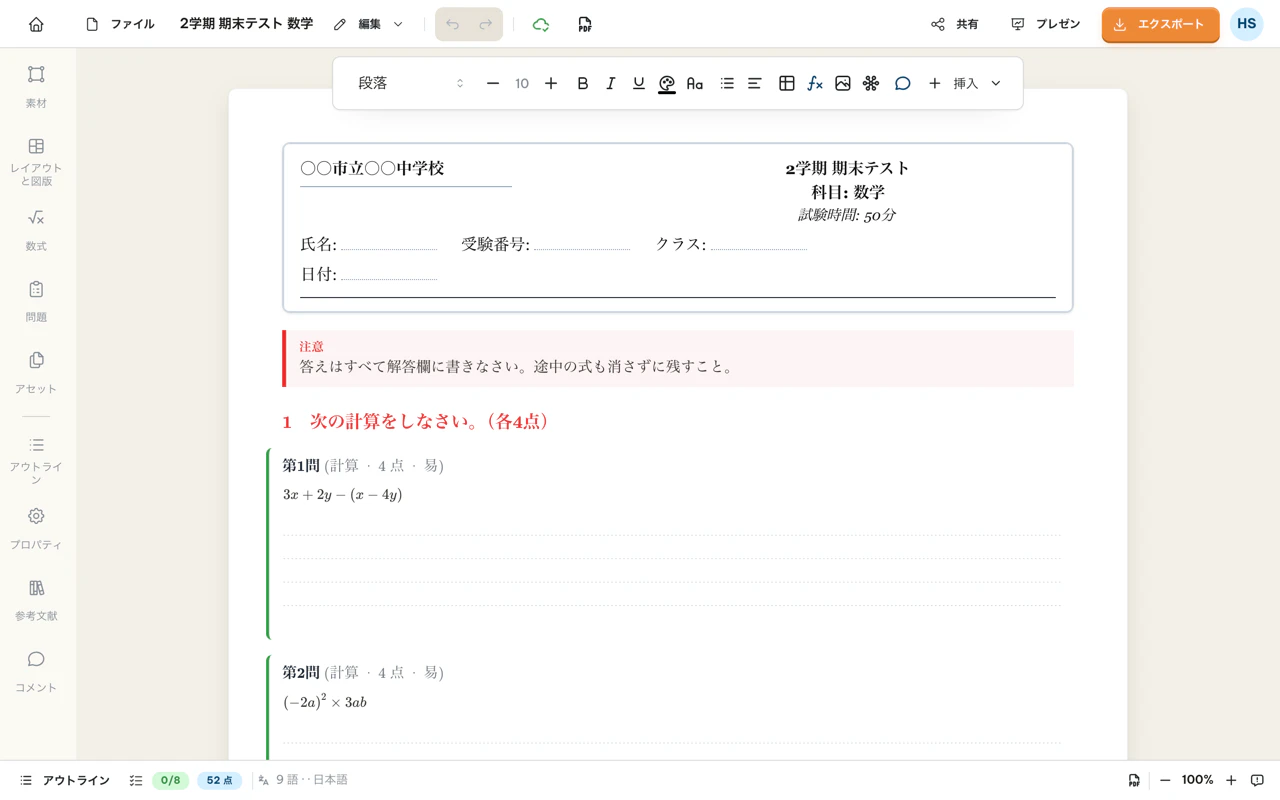
Task: Open the 数式 sidebar panel
Action: tap(36, 230)
